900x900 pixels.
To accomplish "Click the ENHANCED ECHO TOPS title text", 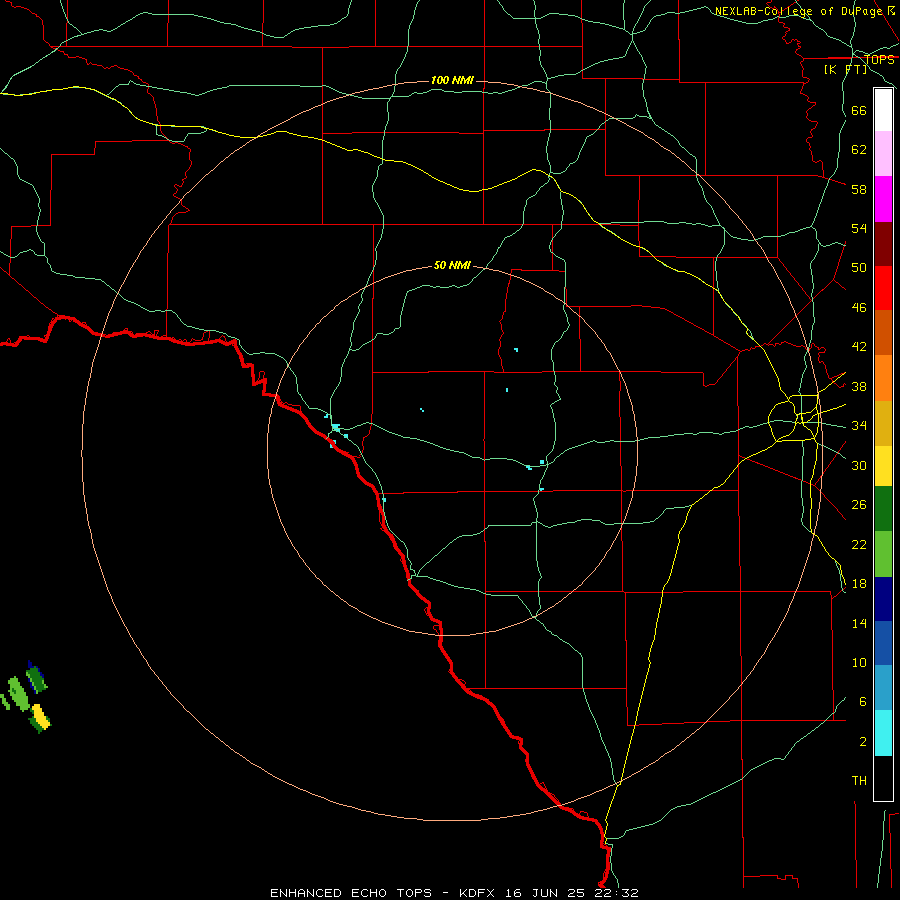I will 350,893.
